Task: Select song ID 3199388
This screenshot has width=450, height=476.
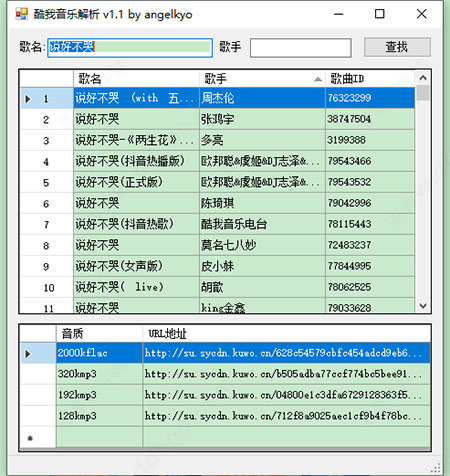Action: coord(370,140)
